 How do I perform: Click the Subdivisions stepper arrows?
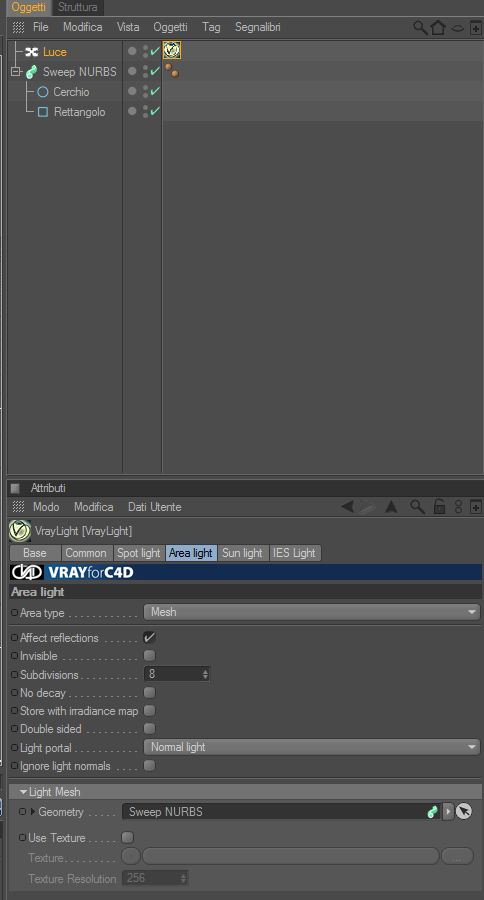(205, 674)
